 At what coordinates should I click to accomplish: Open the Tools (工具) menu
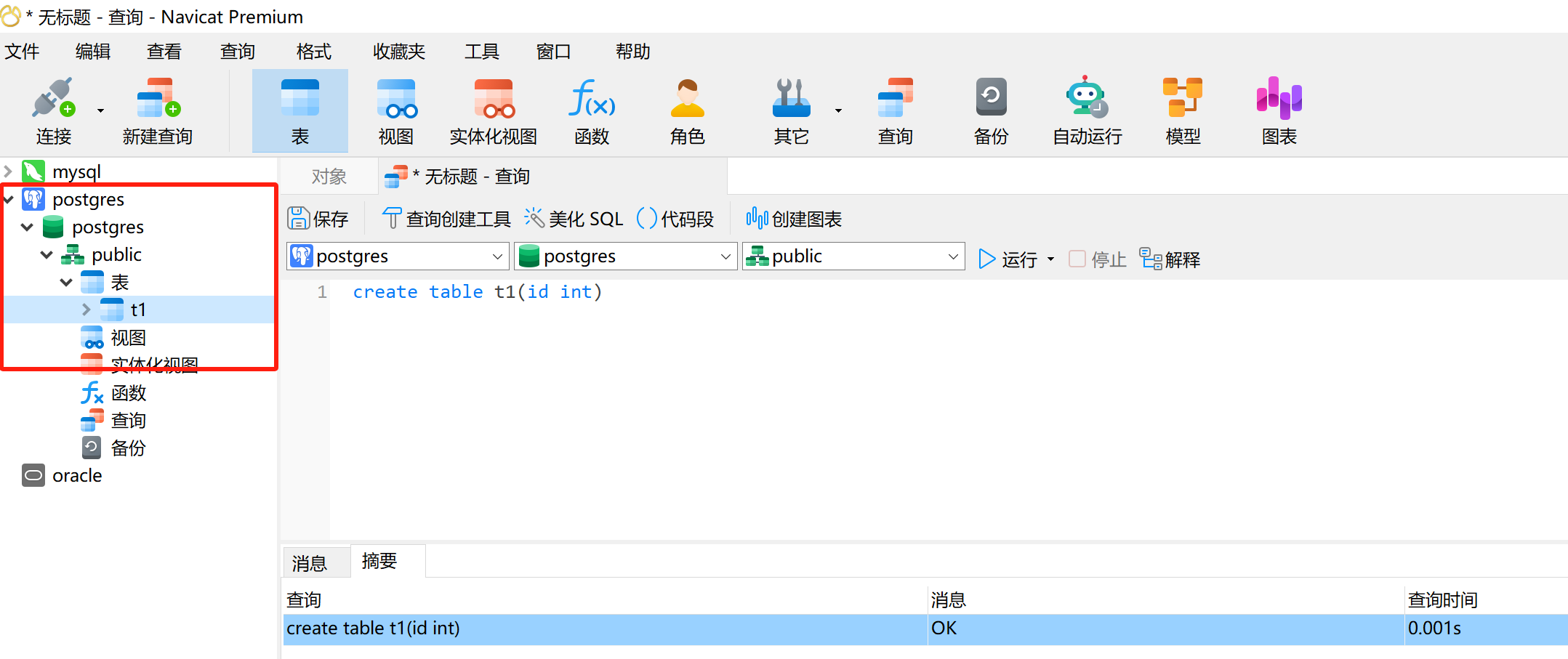pos(482,52)
